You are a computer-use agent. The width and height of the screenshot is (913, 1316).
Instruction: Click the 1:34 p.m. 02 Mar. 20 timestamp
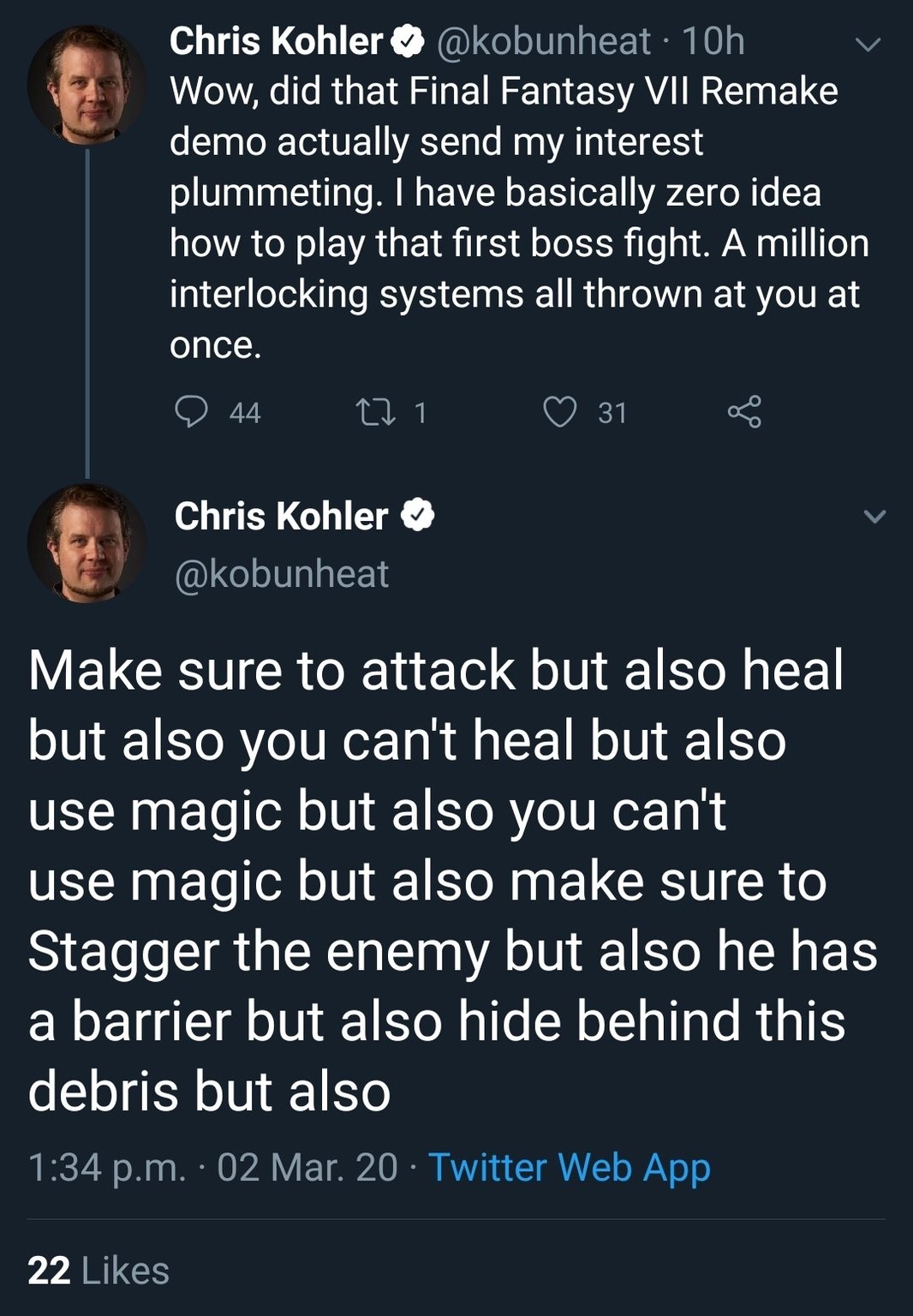[212, 1167]
